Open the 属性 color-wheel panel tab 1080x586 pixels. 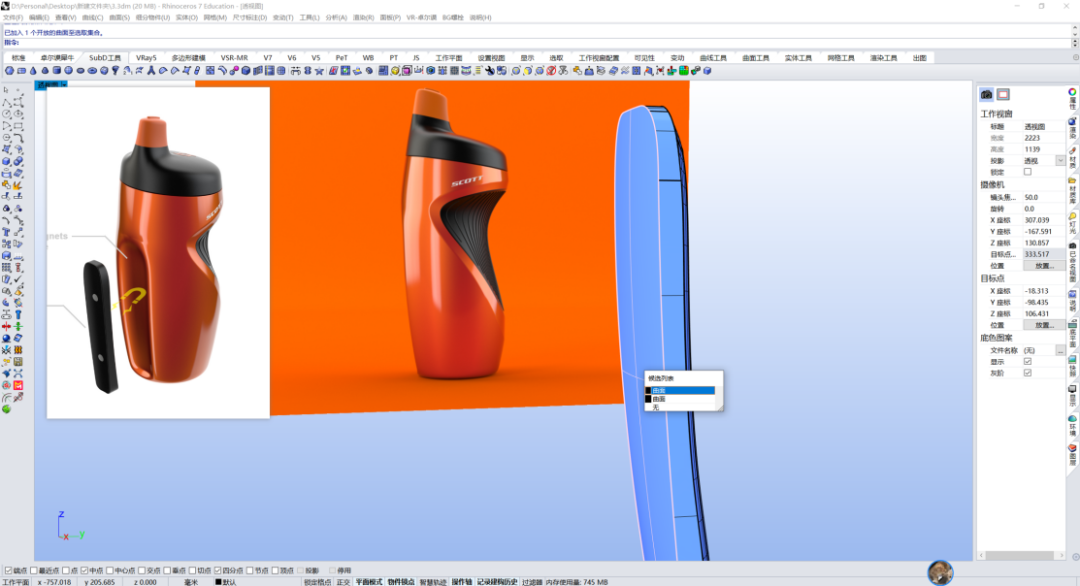pos(1072,98)
